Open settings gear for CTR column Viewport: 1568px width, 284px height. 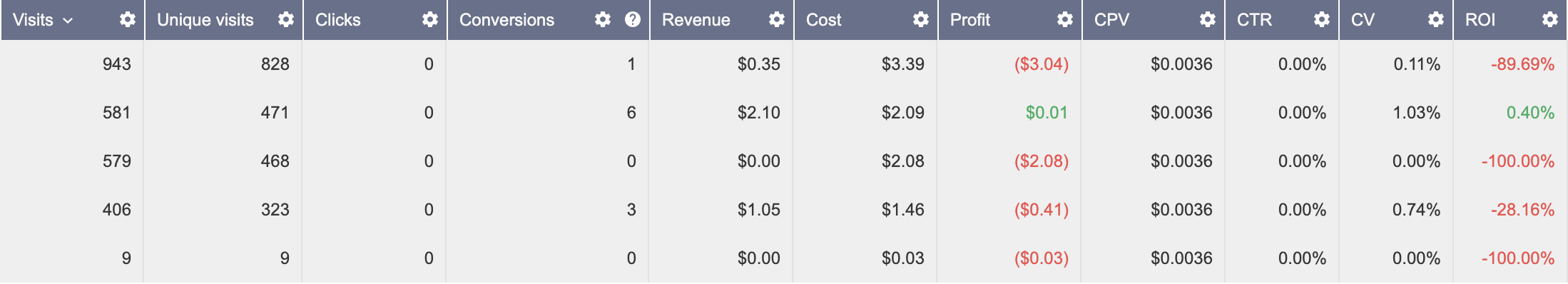(x=1322, y=20)
